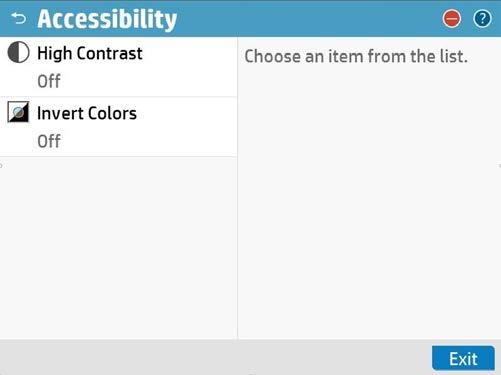The width and height of the screenshot is (501, 375).
Task: Click the blue header bar beside Accessibility
Action: (x=308, y=19)
